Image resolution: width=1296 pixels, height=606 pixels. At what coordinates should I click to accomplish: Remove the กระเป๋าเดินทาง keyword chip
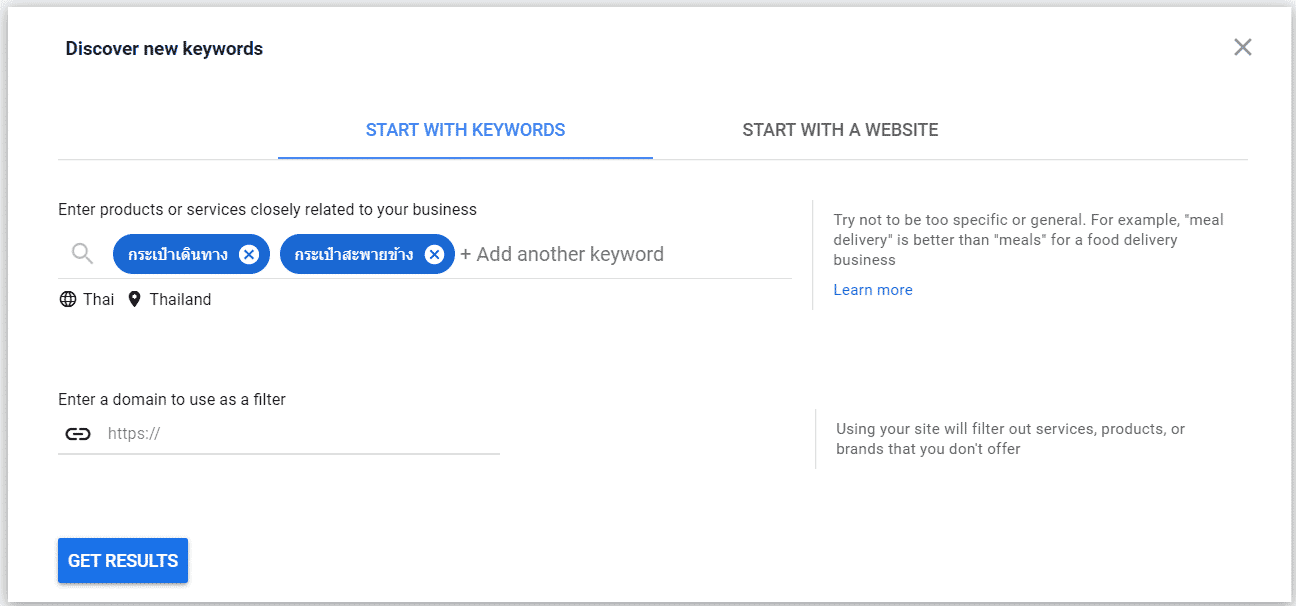[249, 254]
